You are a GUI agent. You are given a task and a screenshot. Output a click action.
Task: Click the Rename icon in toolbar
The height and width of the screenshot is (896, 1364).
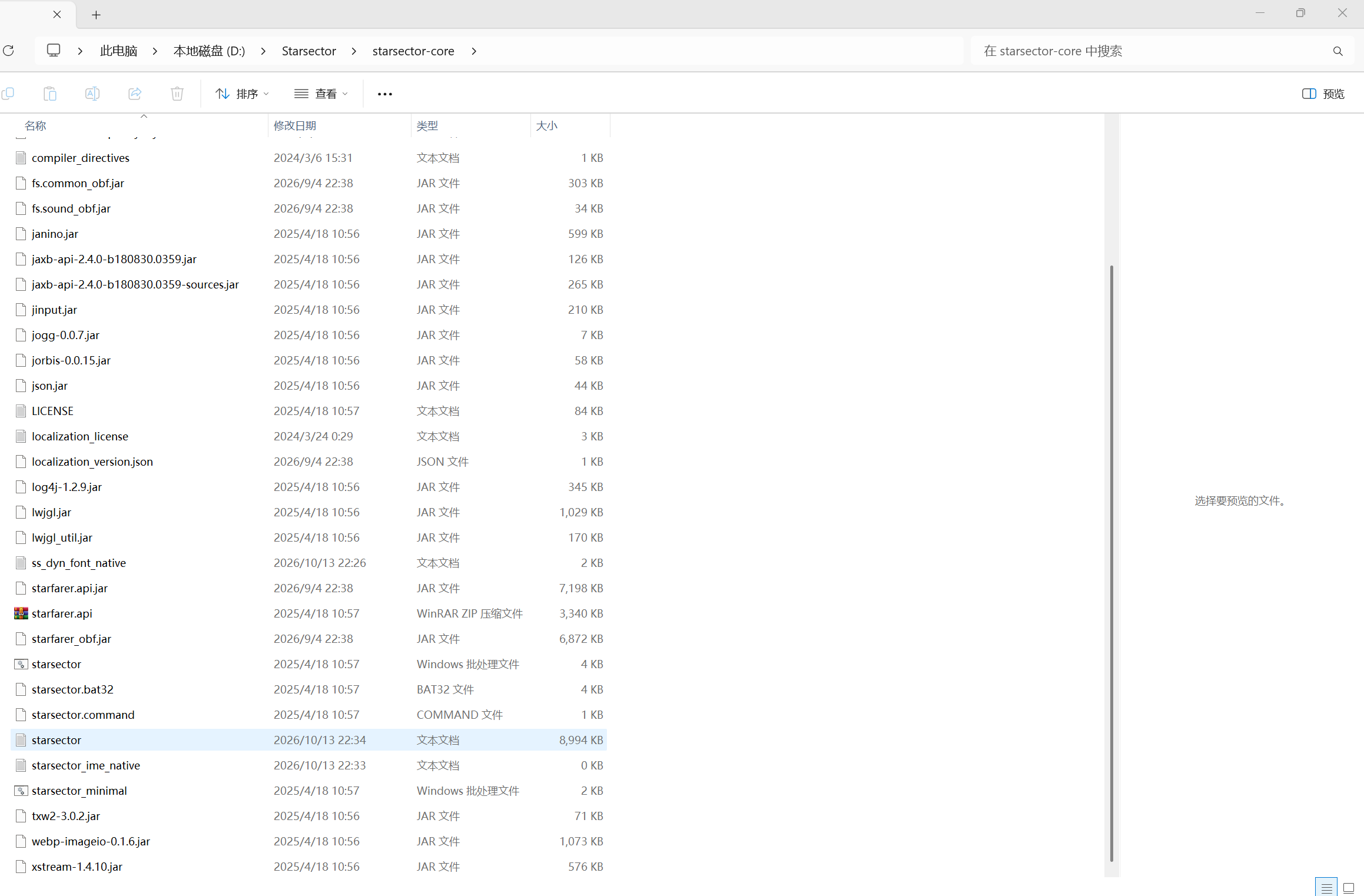92,94
